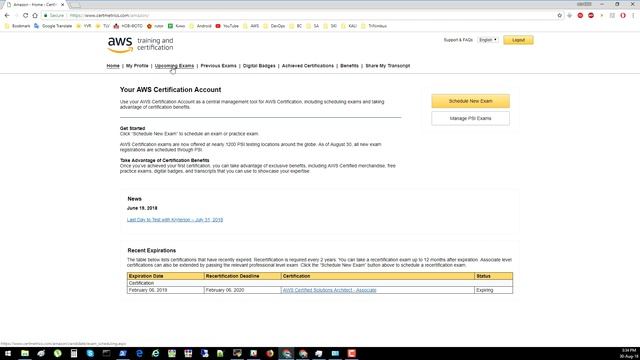Click the browser address bar URL

point(109,16)
